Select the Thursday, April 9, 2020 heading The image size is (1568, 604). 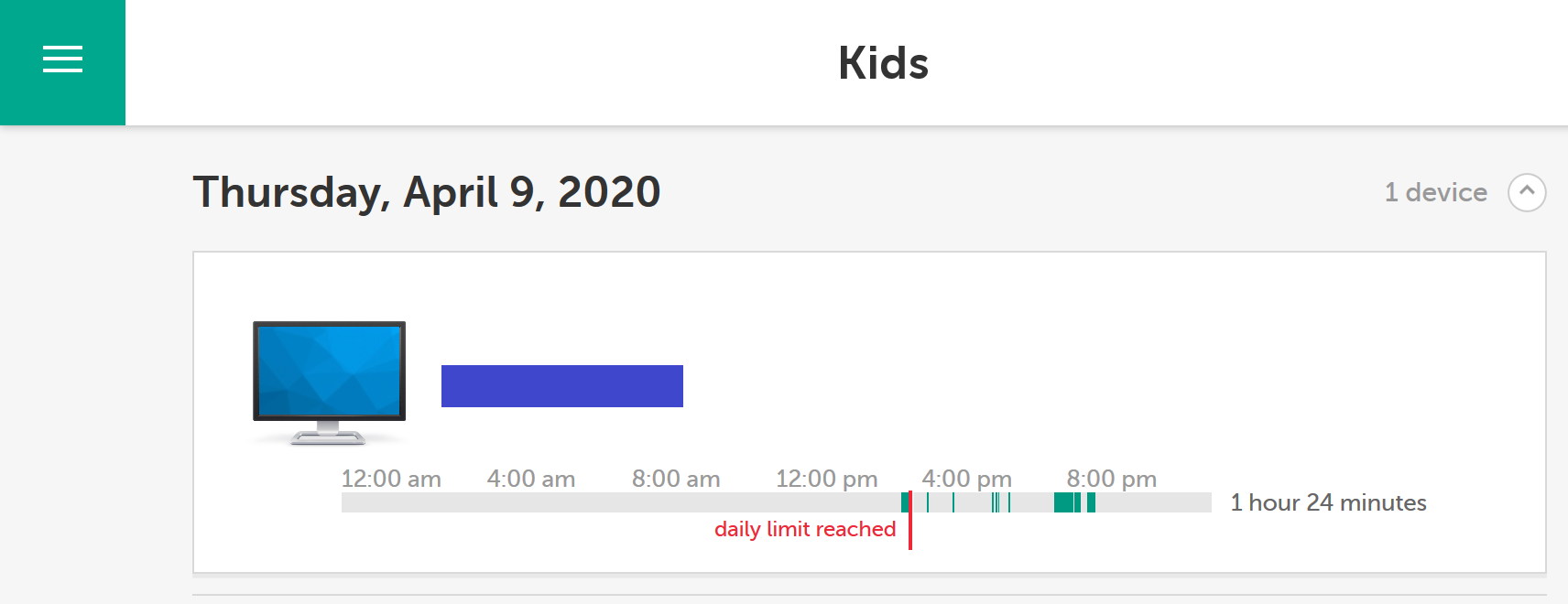click(426, 192)
